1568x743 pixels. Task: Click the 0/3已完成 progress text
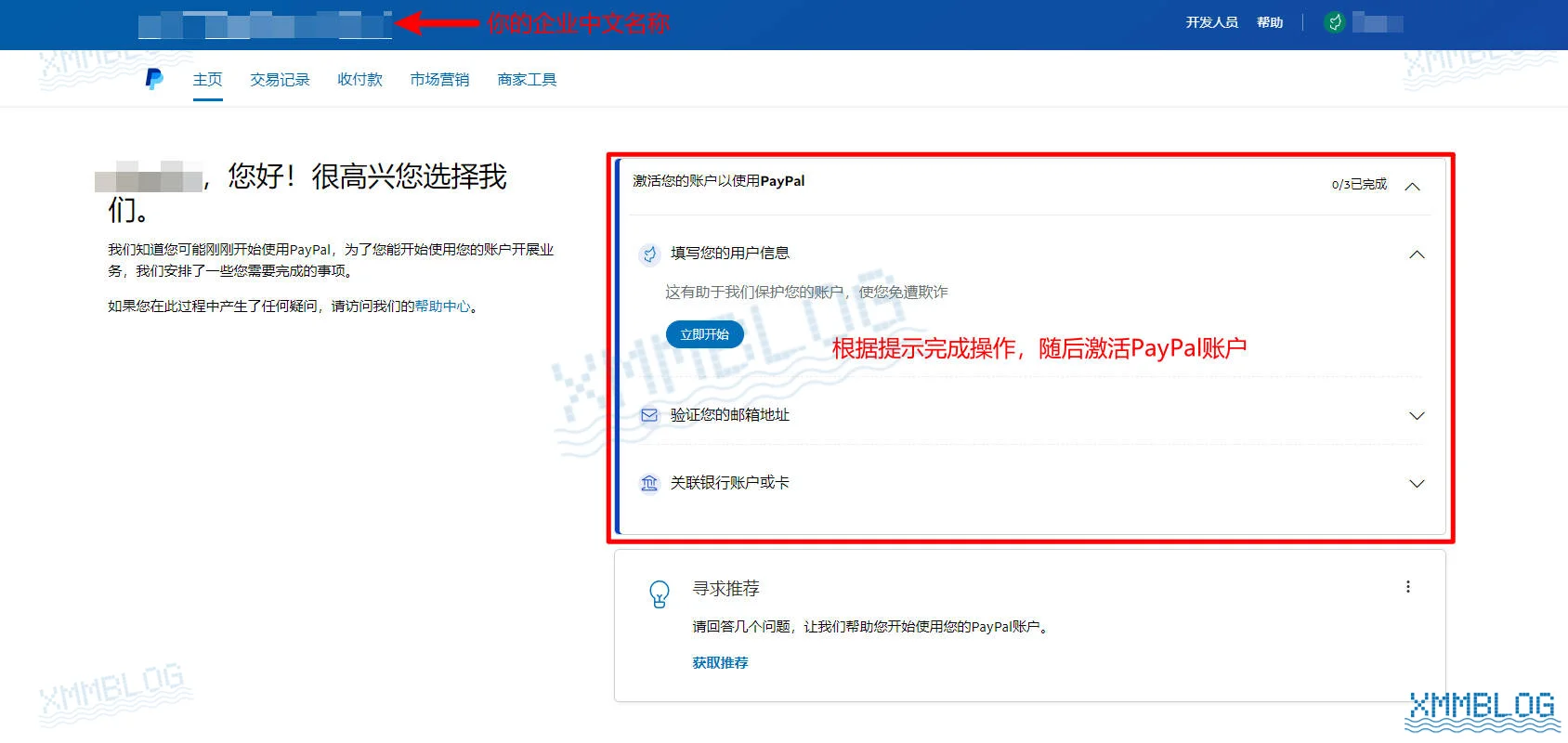1359,184
